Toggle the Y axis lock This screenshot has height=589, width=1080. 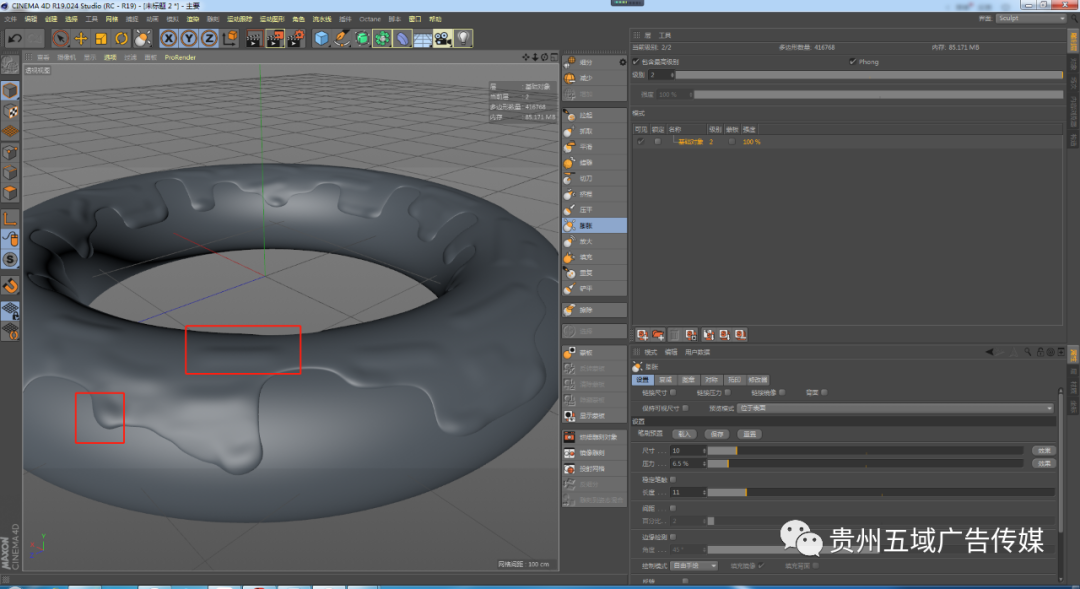tap(188, 39)
